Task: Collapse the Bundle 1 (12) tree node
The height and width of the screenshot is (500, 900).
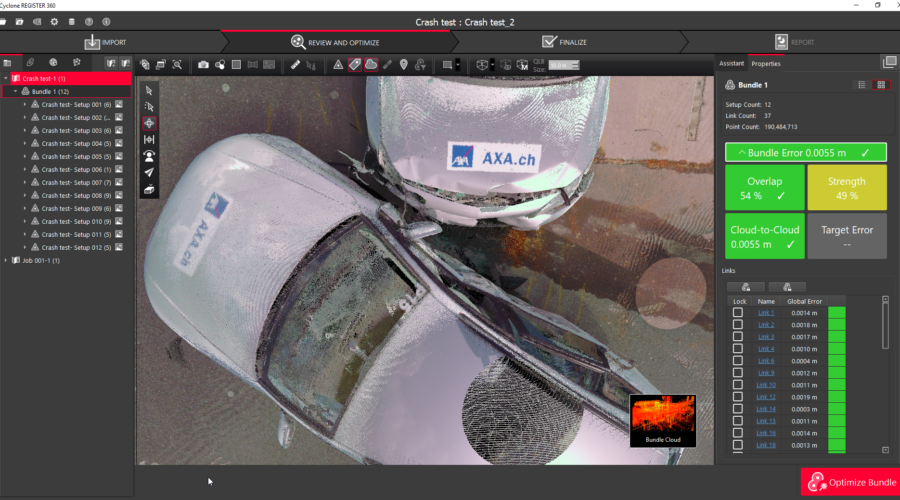Action: coord(15,91)
